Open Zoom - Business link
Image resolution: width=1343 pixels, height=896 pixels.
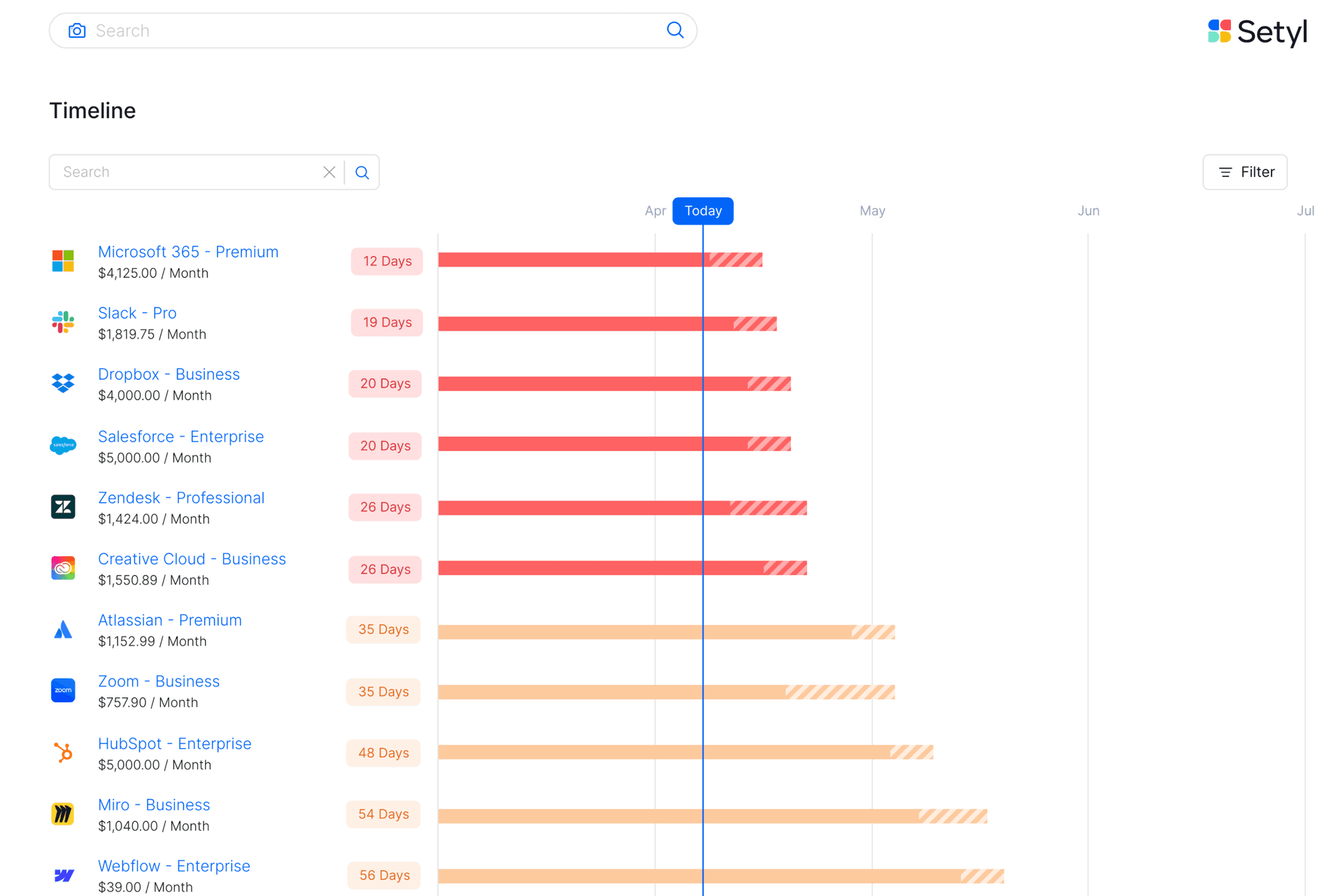pyautogui.click(x=159, y=681)
